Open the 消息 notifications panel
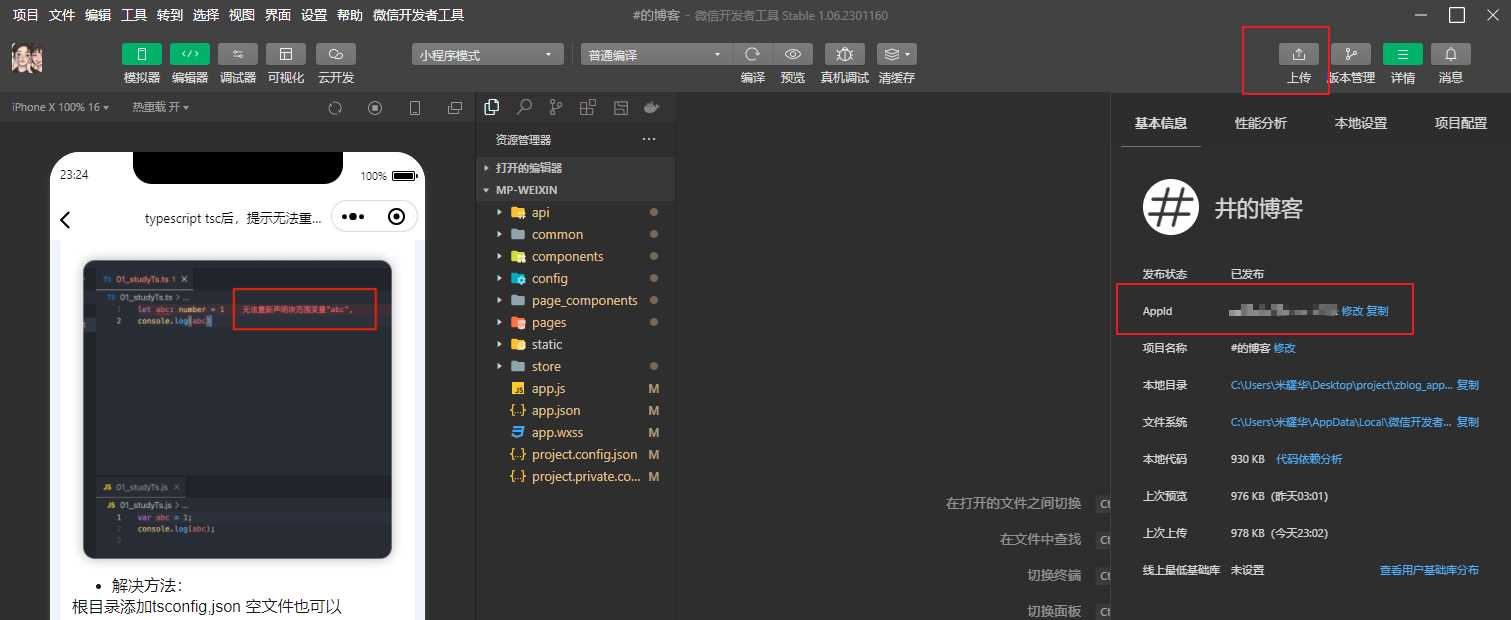This screenshot has height=620, width=1511. click(x=1450, y=62)
